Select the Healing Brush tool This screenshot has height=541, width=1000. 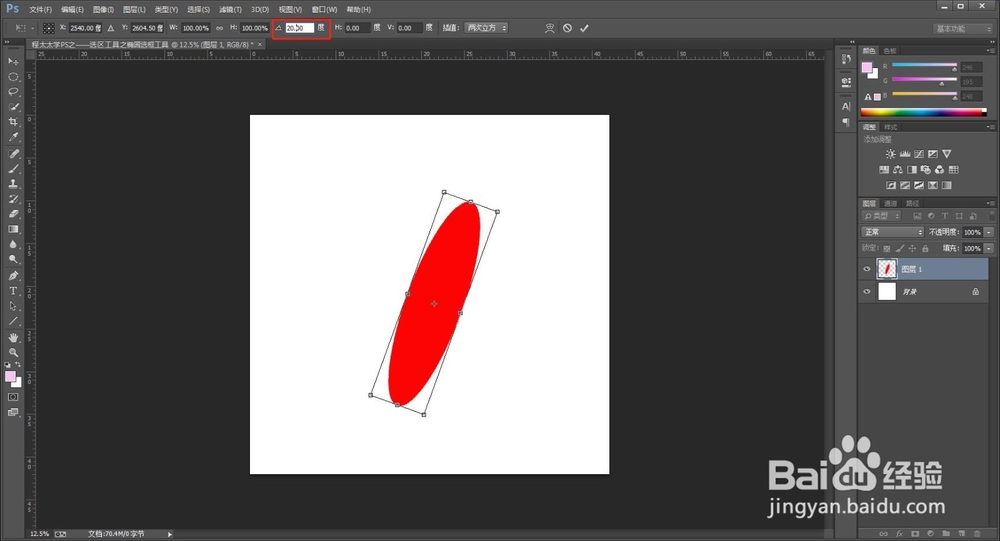click(x=13, y=154)
